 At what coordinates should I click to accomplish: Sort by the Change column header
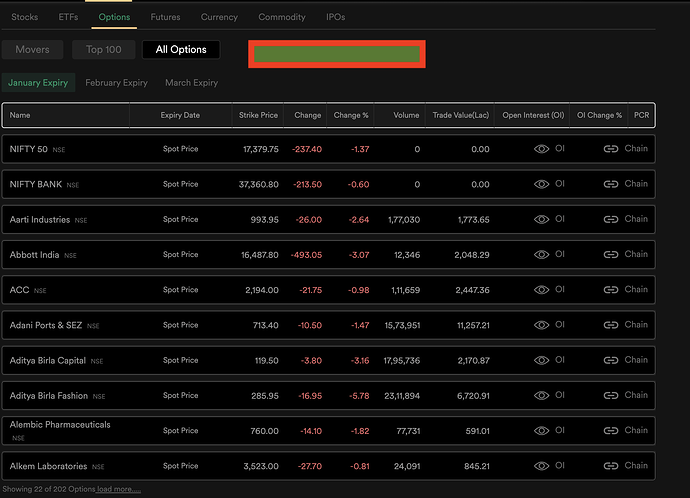pos(308,115)
